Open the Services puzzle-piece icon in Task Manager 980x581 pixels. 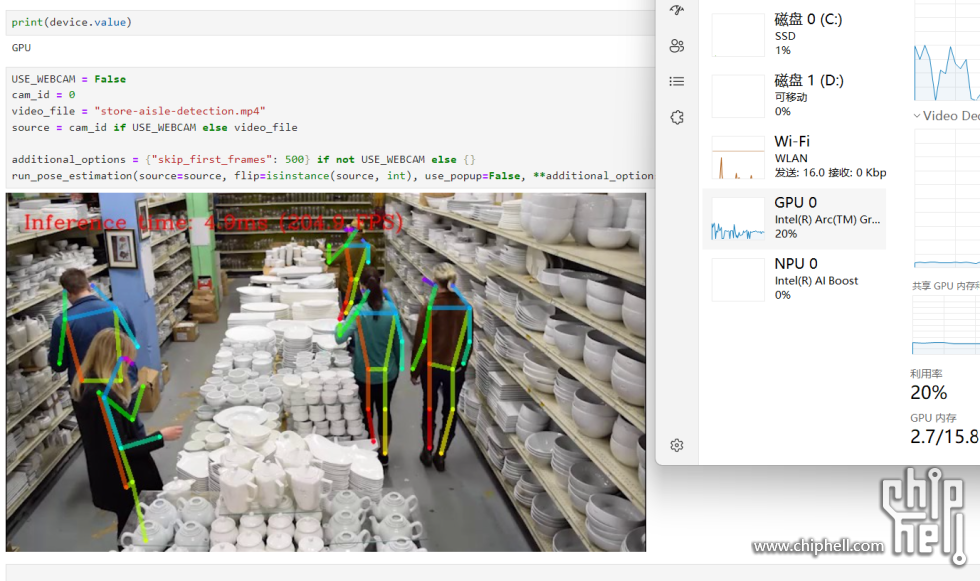coord(677,117)
